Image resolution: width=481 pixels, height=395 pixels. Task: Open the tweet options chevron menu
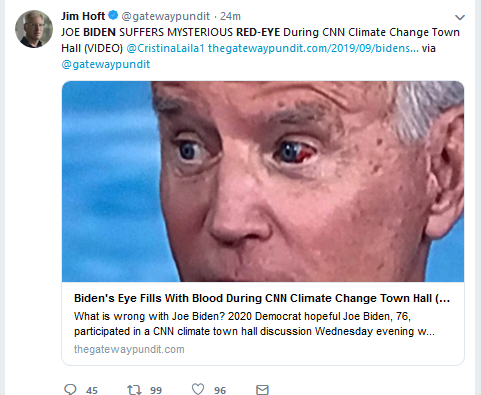[460, 17]
